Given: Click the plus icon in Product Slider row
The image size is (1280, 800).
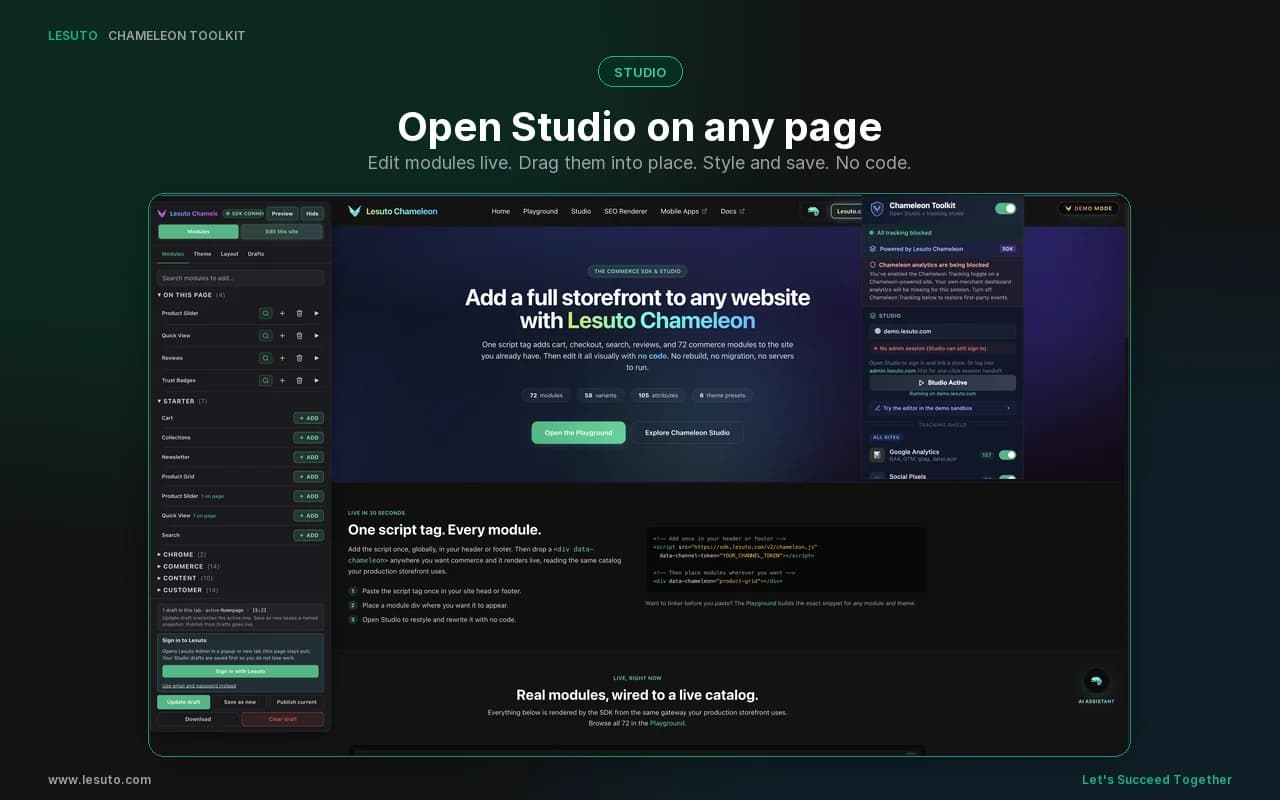Looking at the screenshot, I should [x=282, y=313].
